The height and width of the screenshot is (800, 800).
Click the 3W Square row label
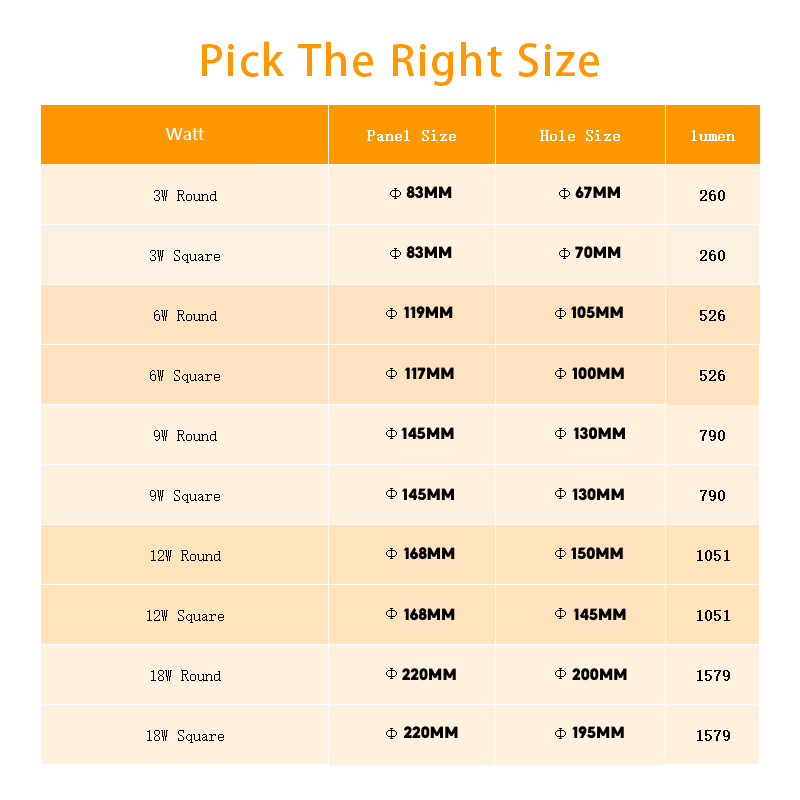pyautogui.click(x=185, y=256)
